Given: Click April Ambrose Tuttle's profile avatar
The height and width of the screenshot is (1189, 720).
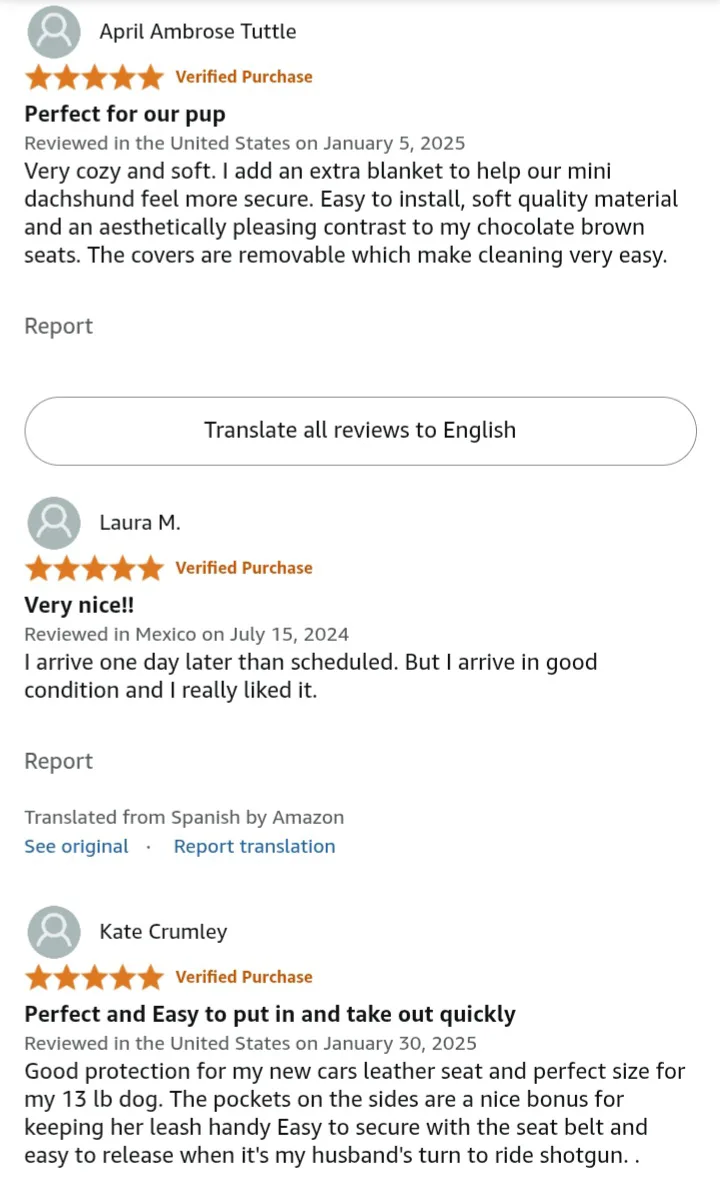Looking at the screenshot, I should point(54,32).
